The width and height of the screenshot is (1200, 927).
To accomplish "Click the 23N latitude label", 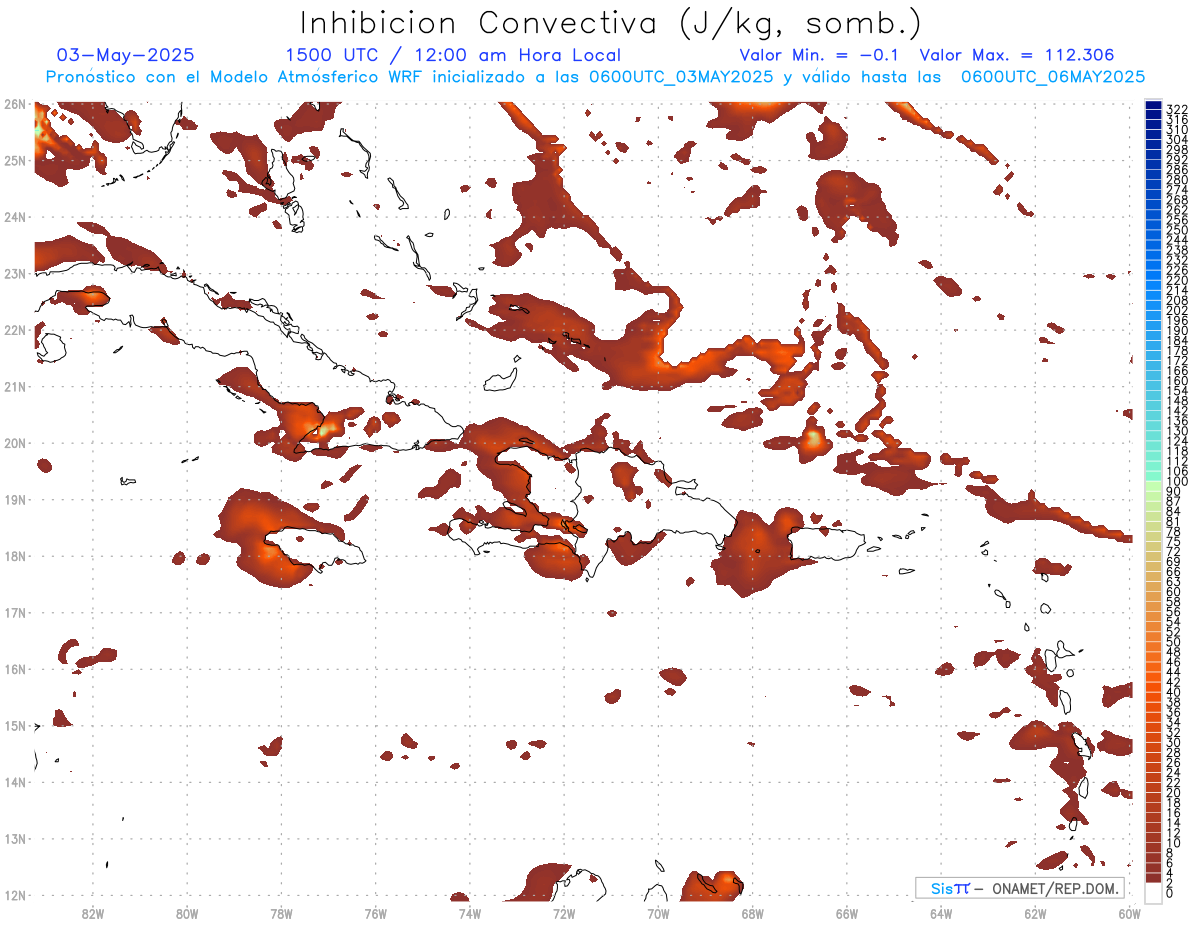I will click(x=14, y=273).
